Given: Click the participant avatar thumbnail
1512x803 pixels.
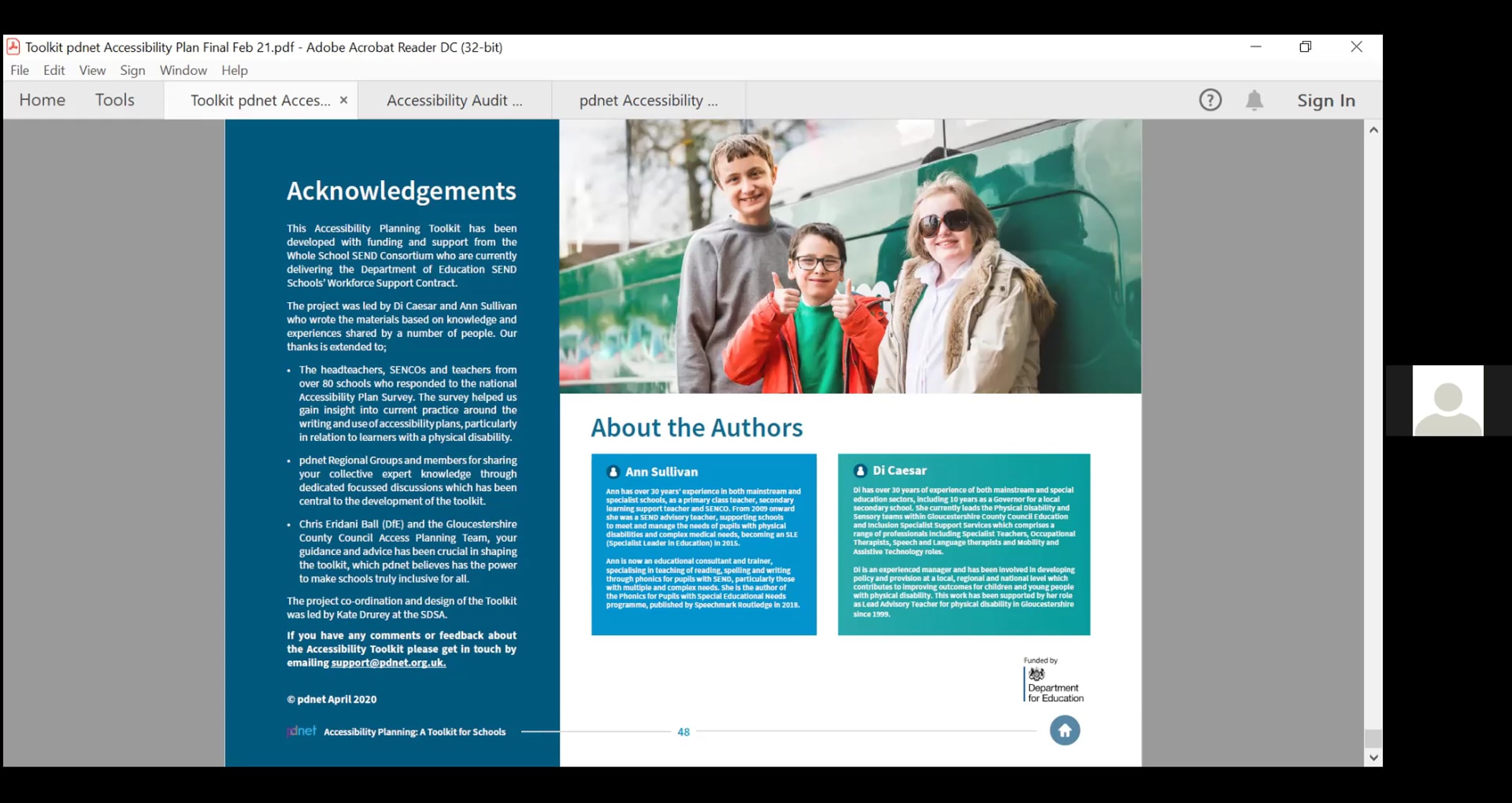Looking at the screenshot, I should click(1448, 401).
